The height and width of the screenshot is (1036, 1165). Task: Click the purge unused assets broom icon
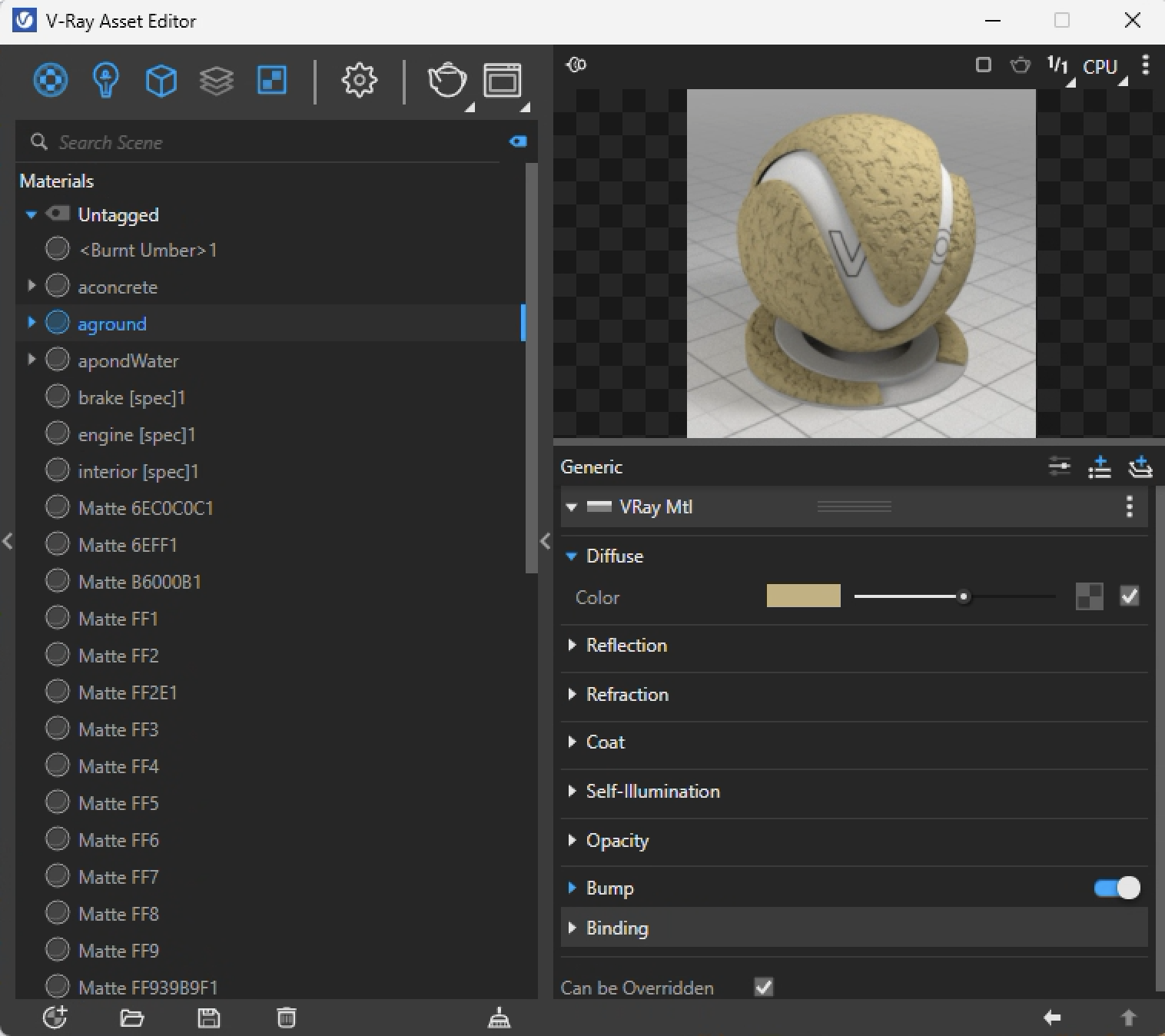point(500,1018)
